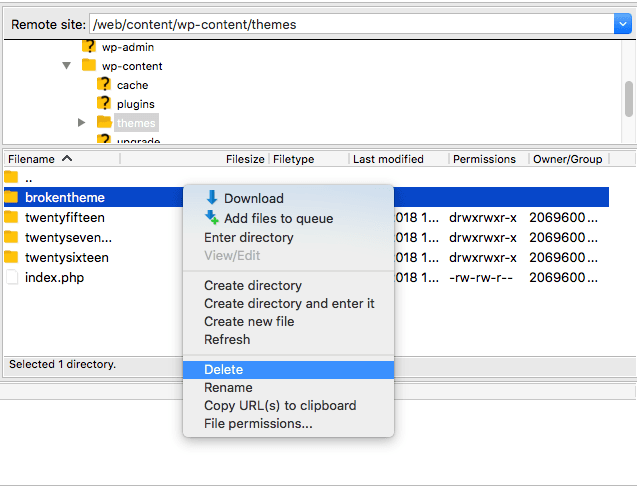
Task: Click the parent directory folder icon
Action: (11, 177)
